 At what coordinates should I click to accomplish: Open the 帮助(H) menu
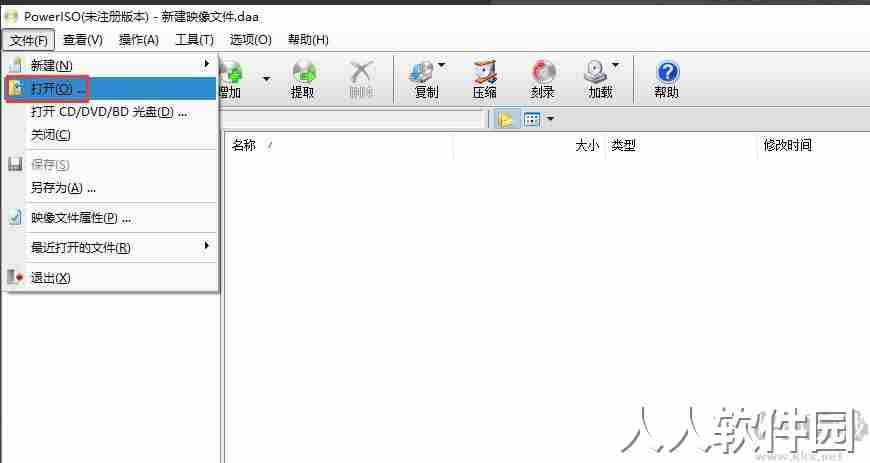[x=308, y=40]
